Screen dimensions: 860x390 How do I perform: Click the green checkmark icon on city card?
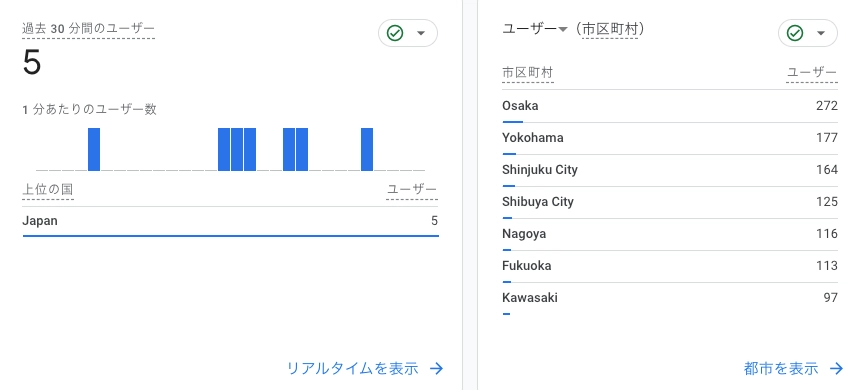click(x=795, y=33)
